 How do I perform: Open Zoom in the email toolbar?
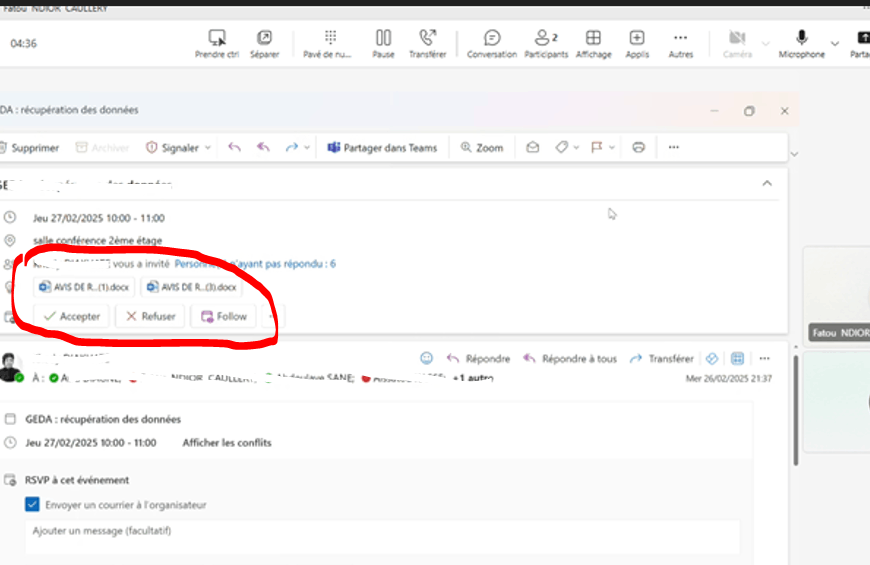482,148
